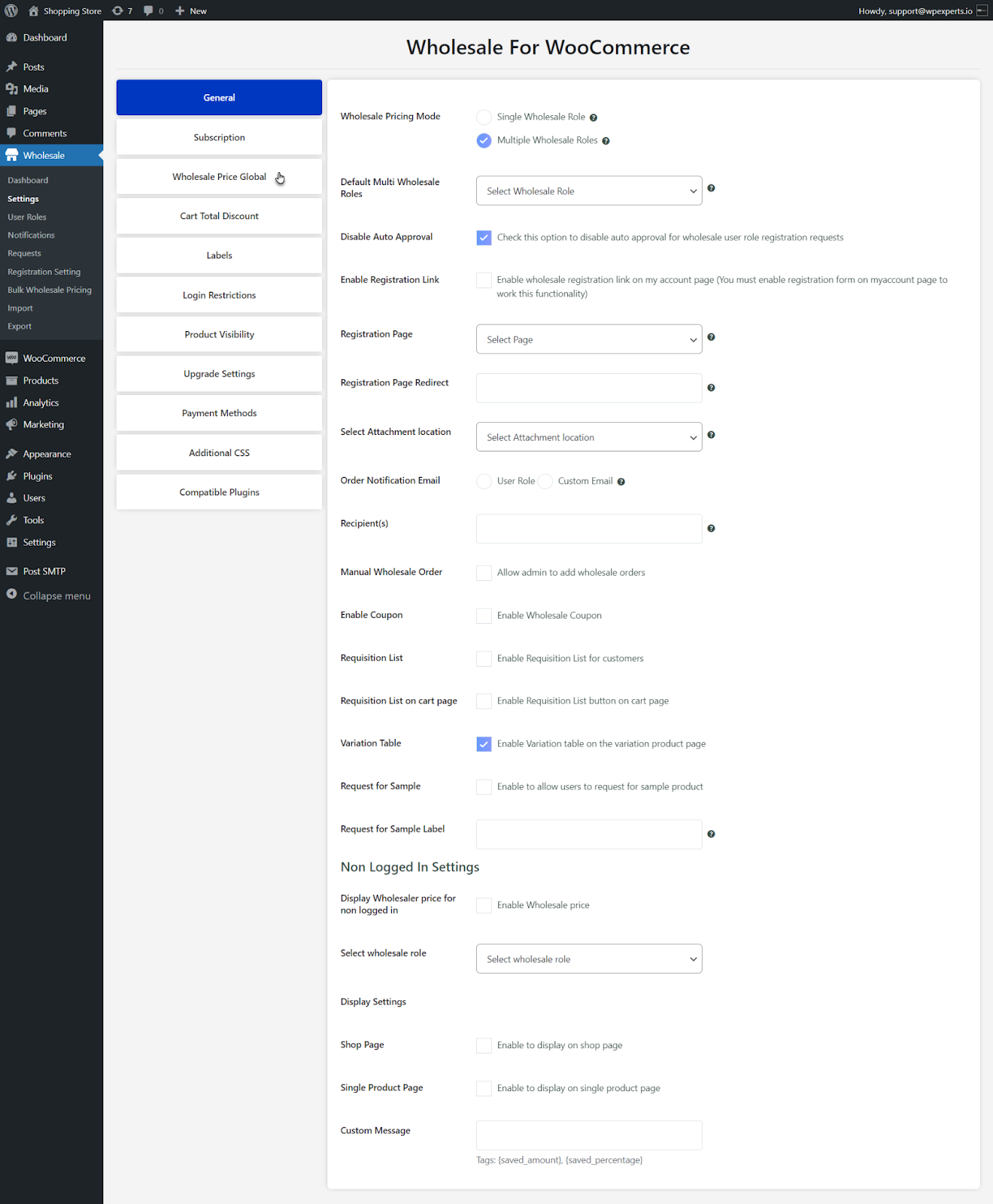Click the Collapse menu arrow icon
The width and height of the screenshot is (993, 1204).
click(11, 594)
